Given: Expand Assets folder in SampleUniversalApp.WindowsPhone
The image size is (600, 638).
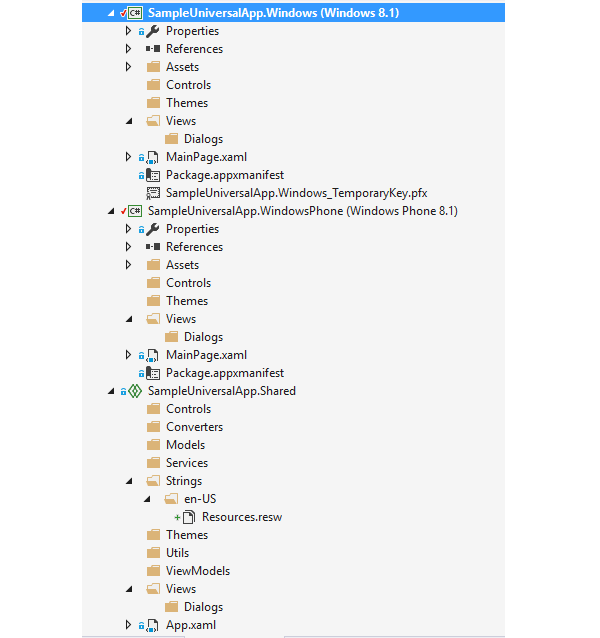Looking at the screenshot, I should point(128,265).
